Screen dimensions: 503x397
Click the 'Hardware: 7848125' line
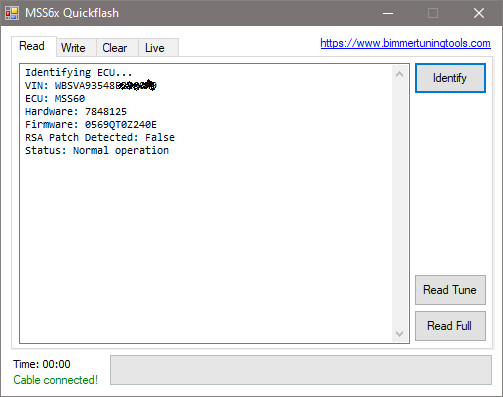[76, 112]
